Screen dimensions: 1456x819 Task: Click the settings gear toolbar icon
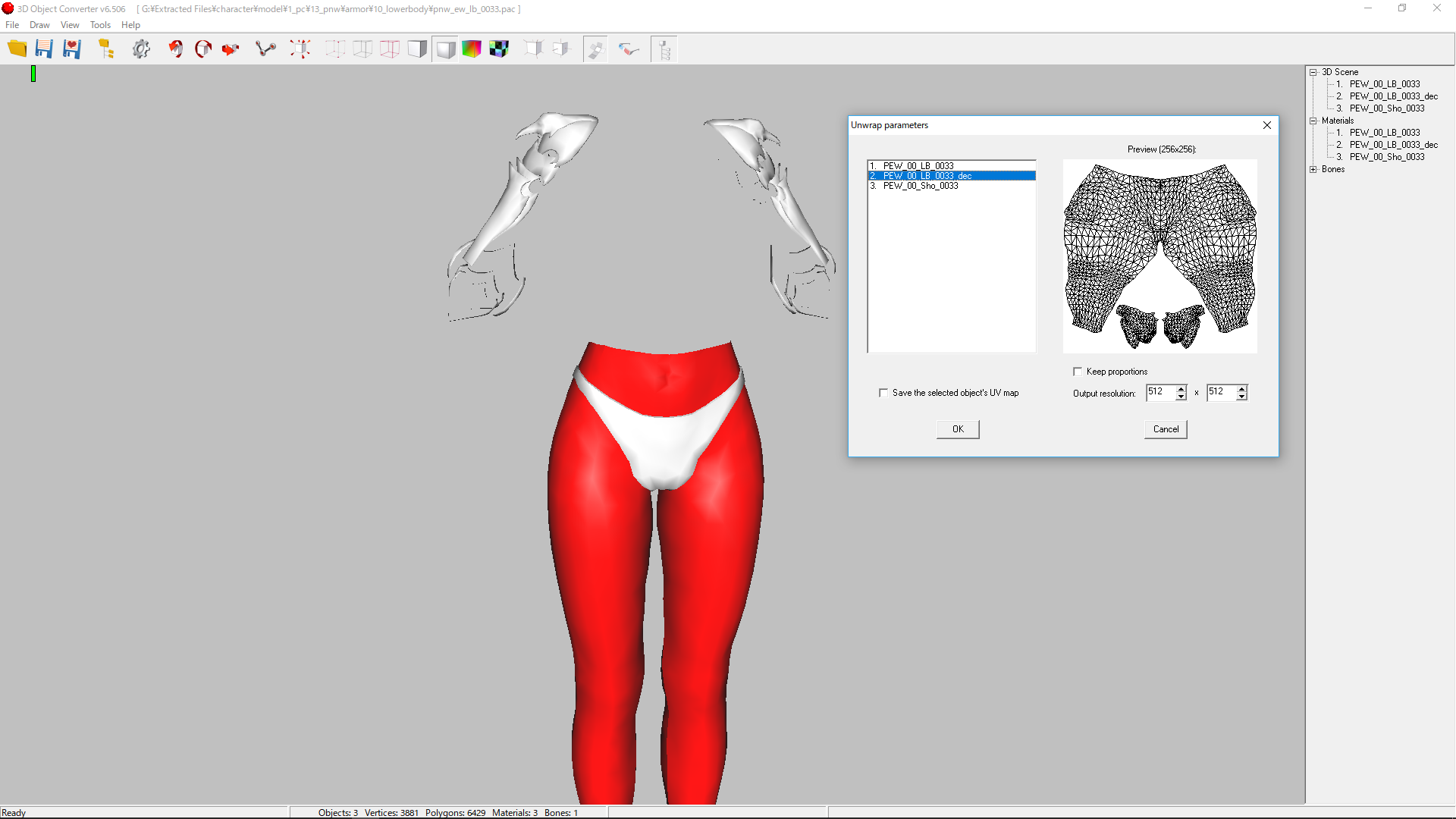pyautogui.click(x=141, y=49)
